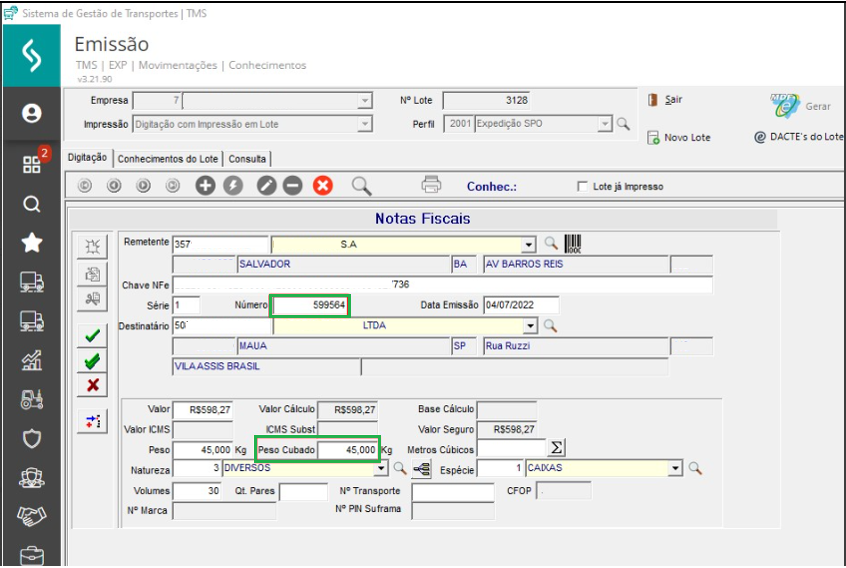Screen dimensions: 846x568
Task: Toggle the Lote já Impresso checkbox
Action: pos(583,187)
